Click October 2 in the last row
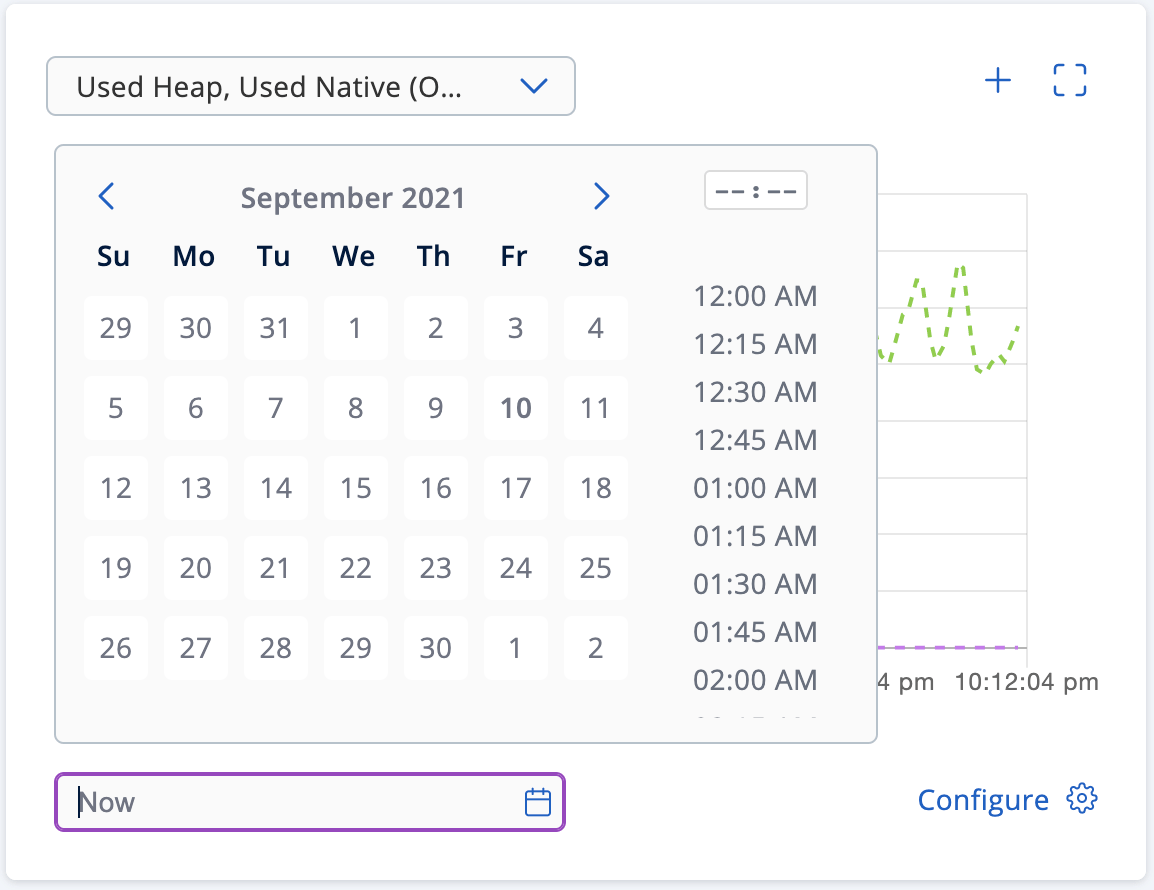The width and height of the screenshot is (1154, 890). [x=596, y=648]
